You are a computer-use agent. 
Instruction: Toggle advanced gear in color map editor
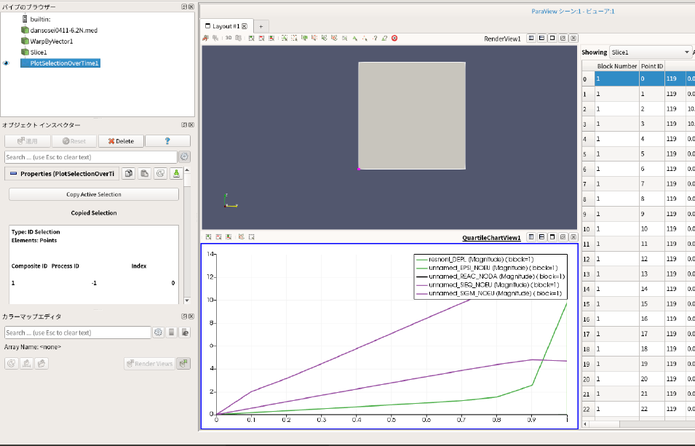(x=158, y=332)
